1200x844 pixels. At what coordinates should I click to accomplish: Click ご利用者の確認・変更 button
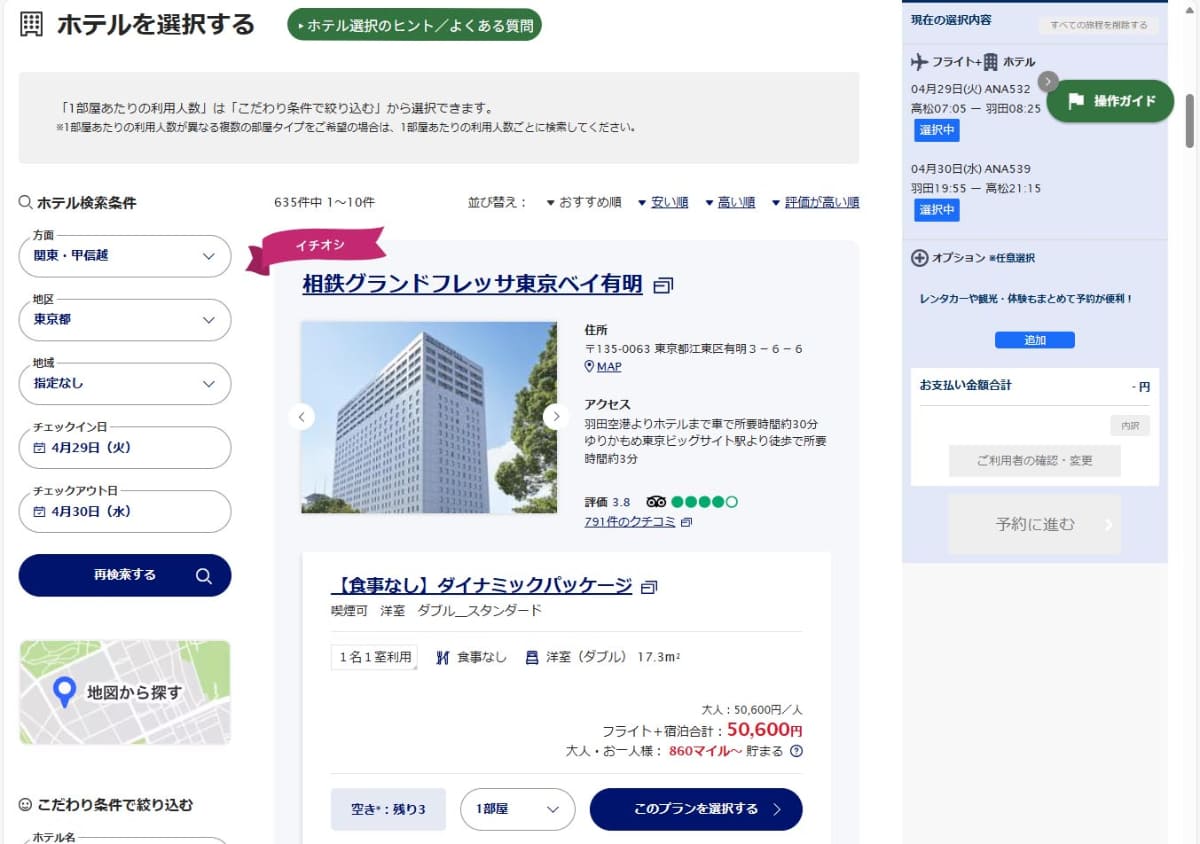click(x=1035, y=461)
